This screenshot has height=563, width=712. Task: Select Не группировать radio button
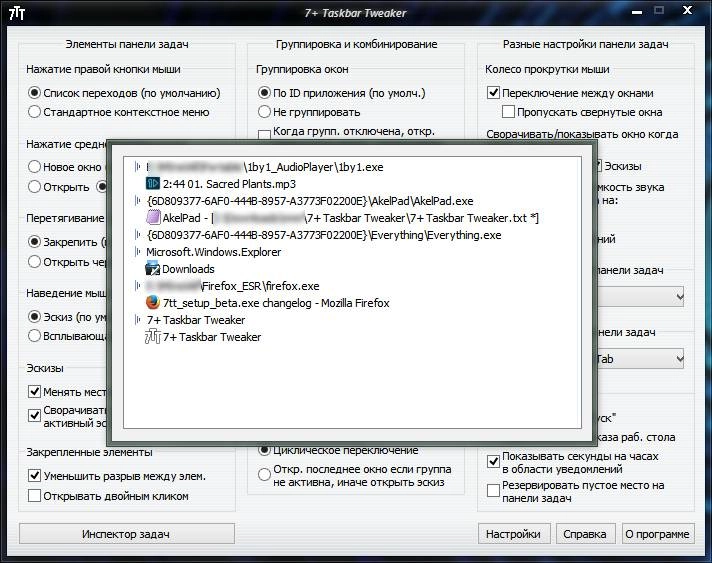click(x=264, y=112)
